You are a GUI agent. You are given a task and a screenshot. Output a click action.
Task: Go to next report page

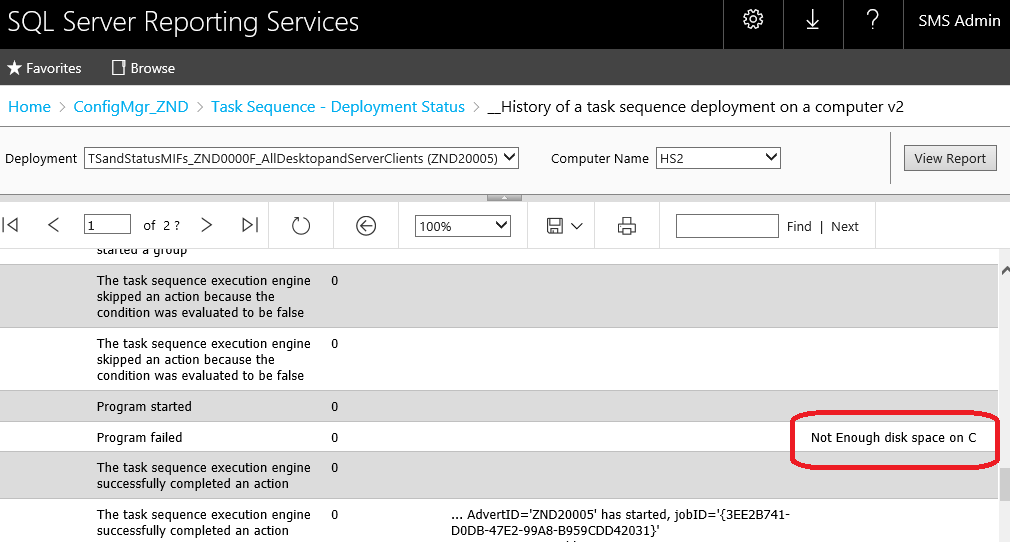click(x=206, y=226)
